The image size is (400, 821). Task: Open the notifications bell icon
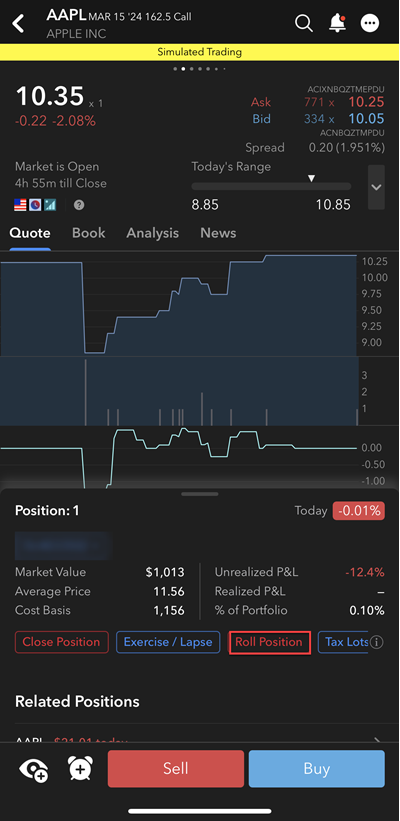click(x=337, y=23)
